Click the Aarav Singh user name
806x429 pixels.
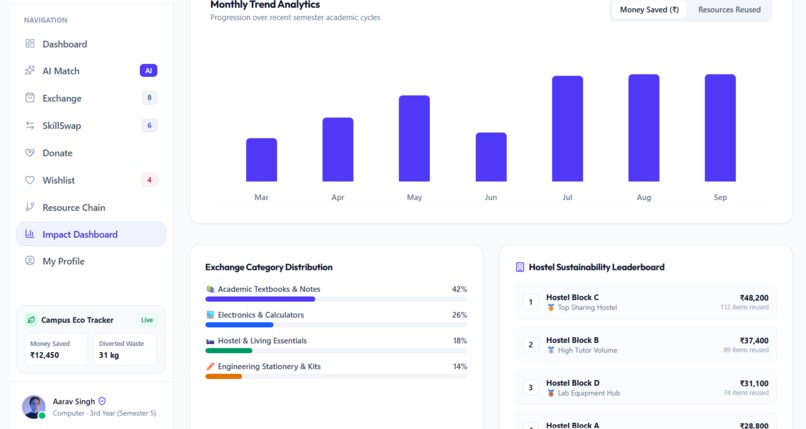point(74,401)
